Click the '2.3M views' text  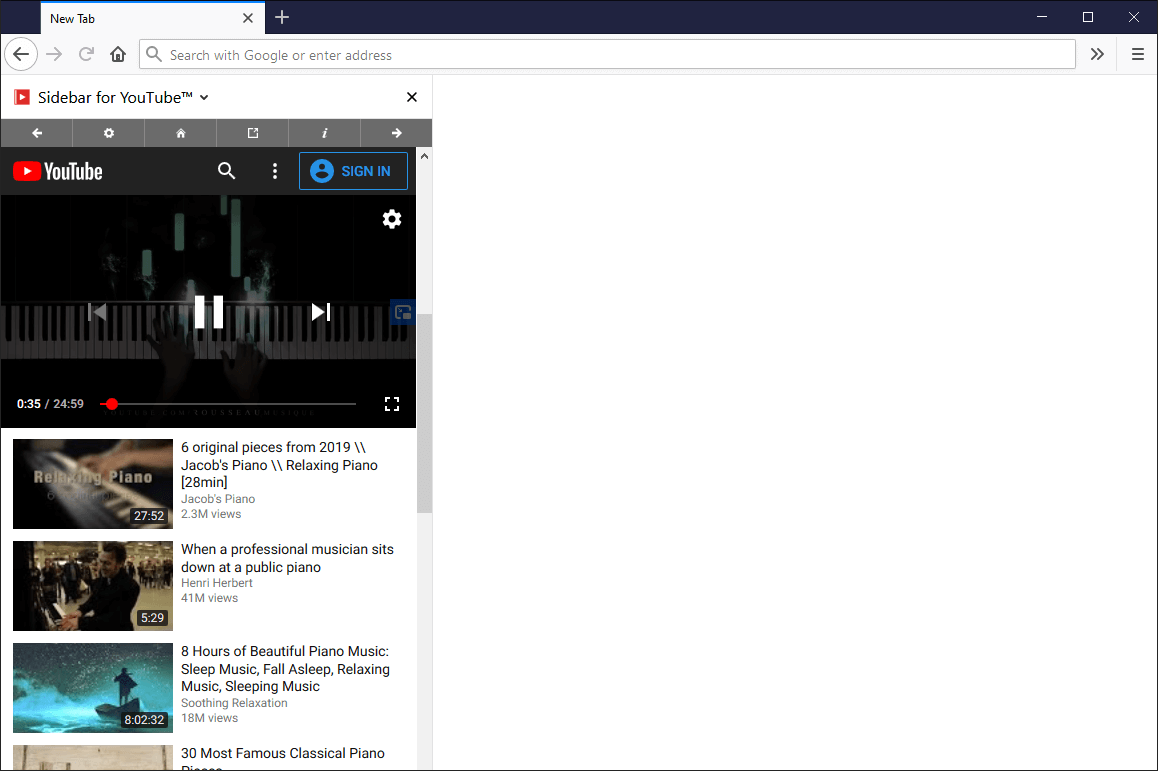[x=211, y=514]
